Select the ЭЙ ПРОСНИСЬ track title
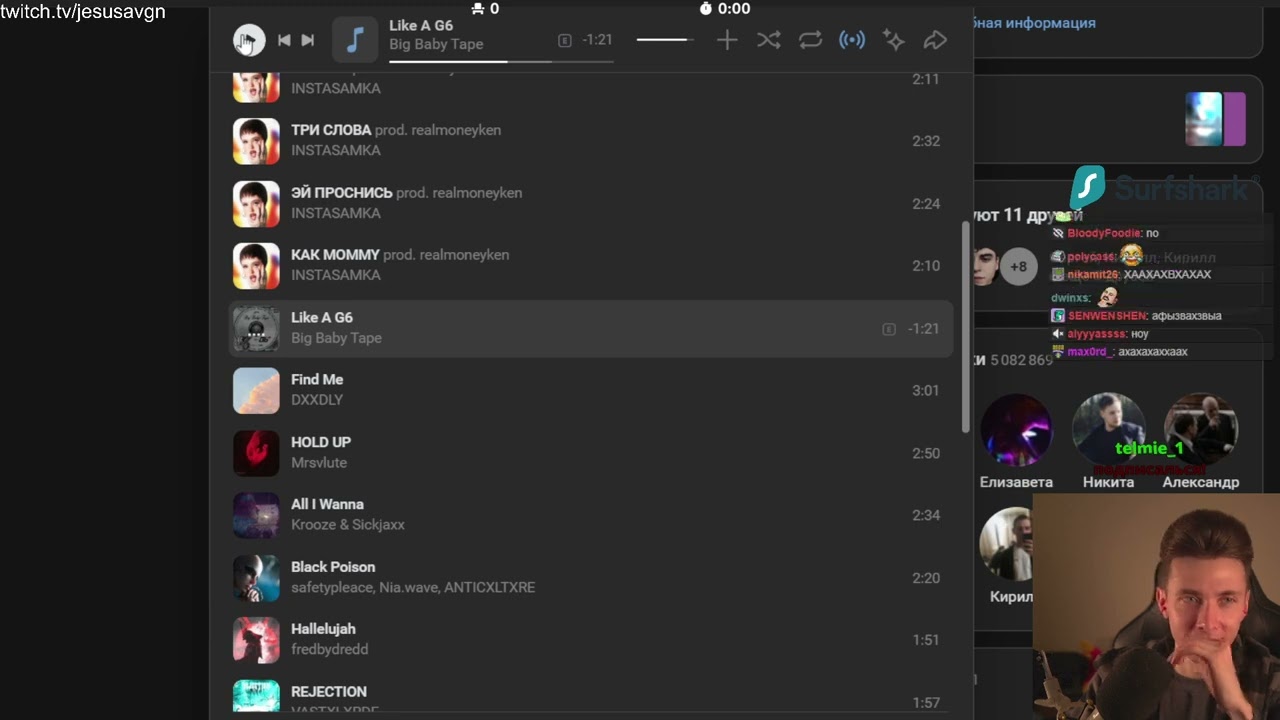1280x720 pixels. [342, 192]
